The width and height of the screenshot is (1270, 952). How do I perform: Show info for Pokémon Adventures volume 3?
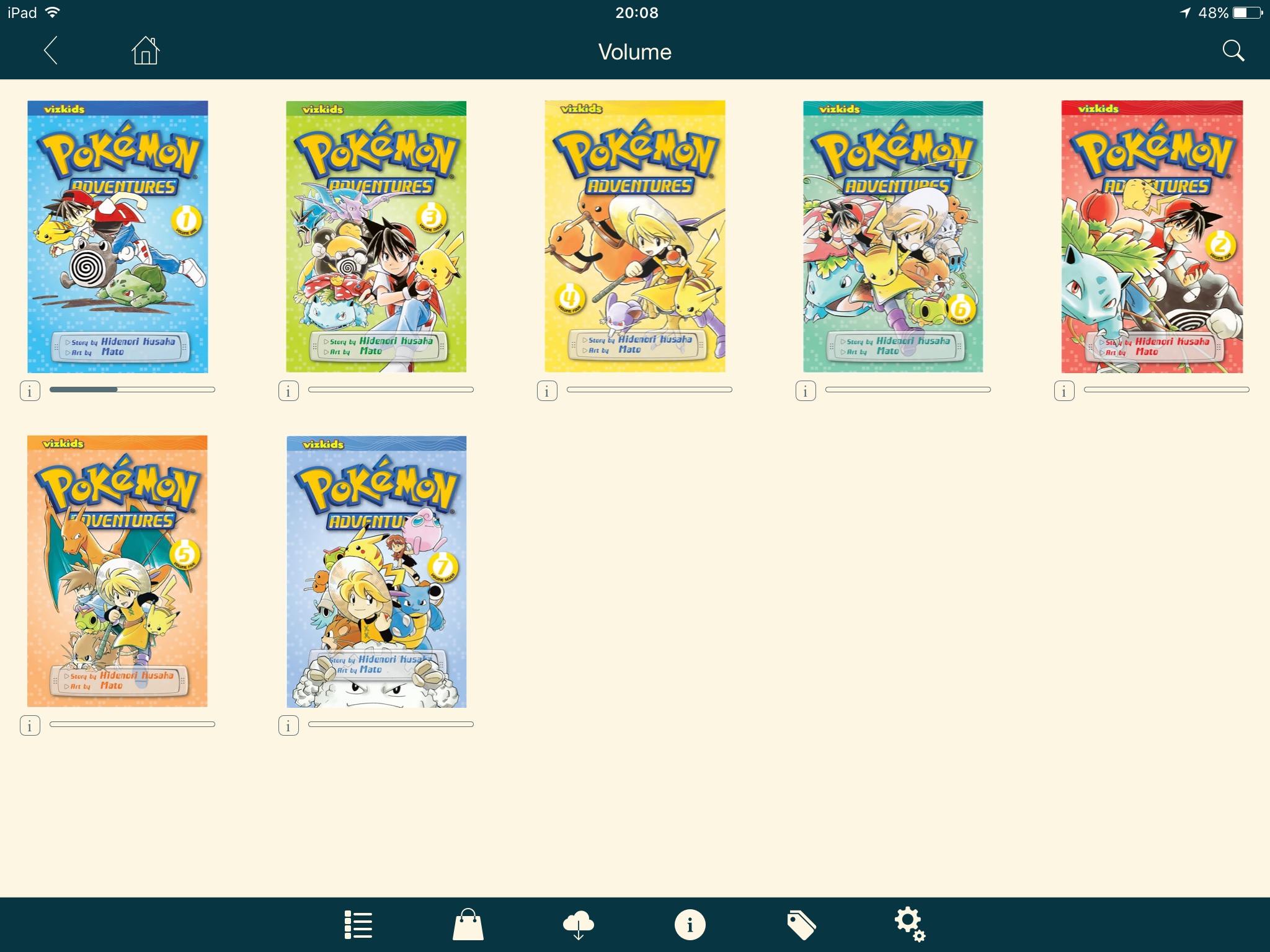click(288, 391)
